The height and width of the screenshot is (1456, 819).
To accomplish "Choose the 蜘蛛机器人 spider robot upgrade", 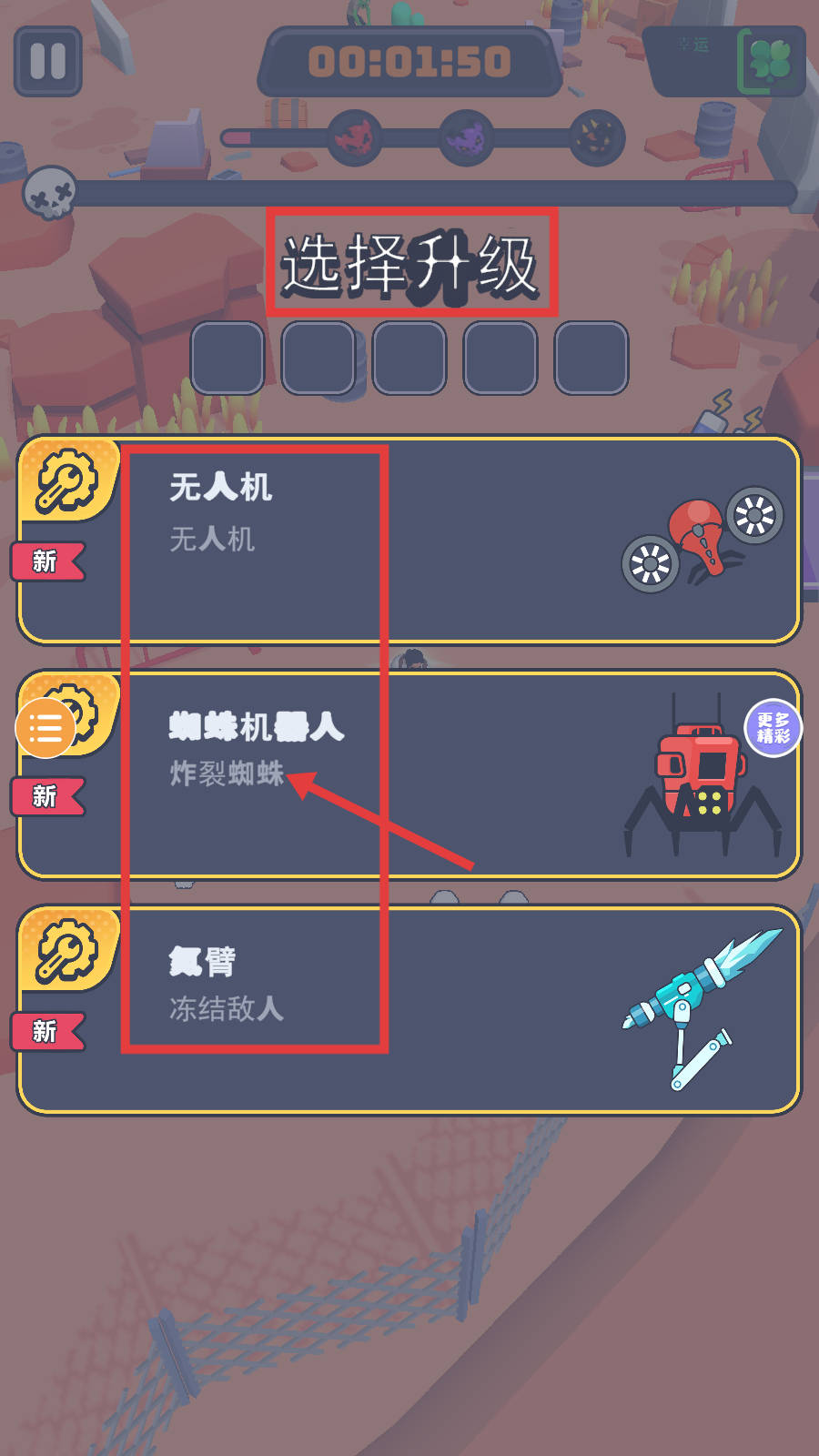I will (x=409, y=775).
